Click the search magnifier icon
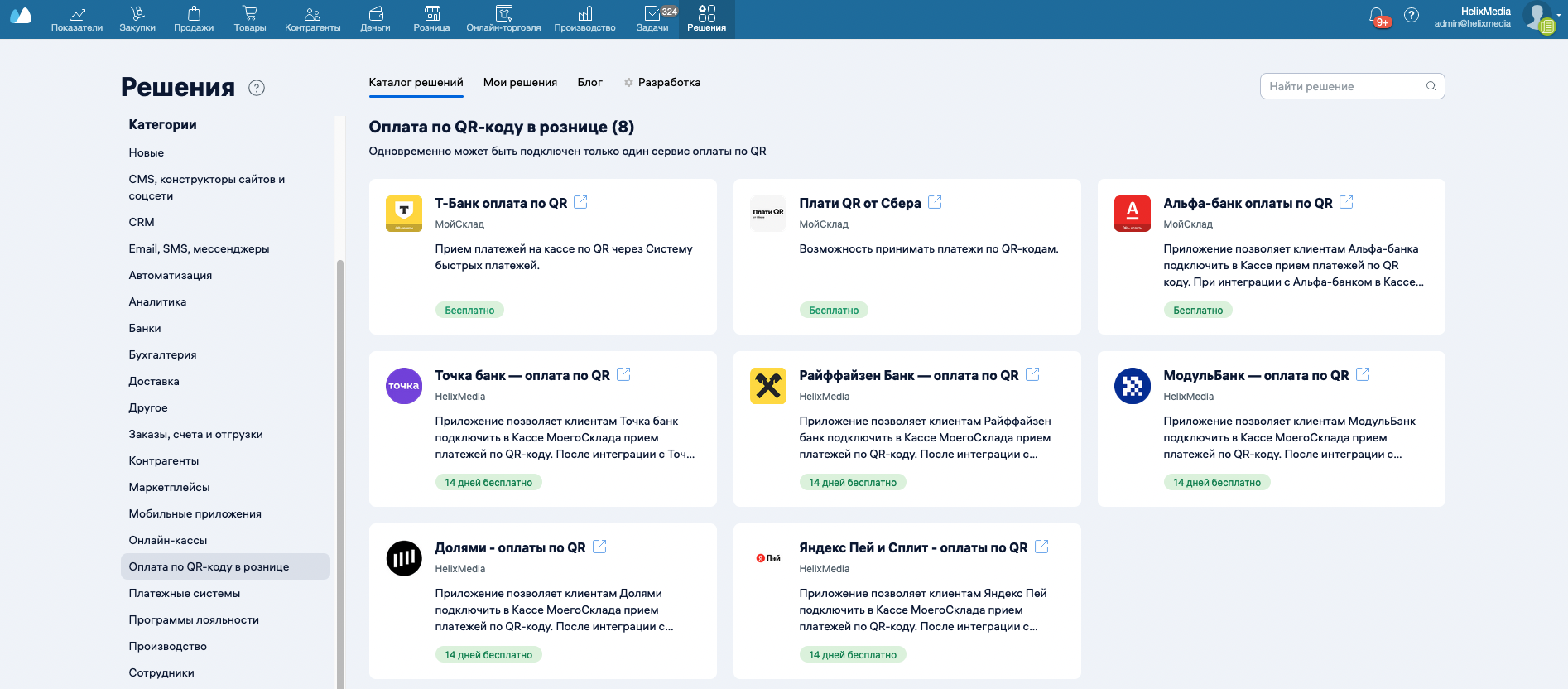Image resolution: width=1568 pixels, height=689 pixels. pyautogui.click(x=1431, y=86)
